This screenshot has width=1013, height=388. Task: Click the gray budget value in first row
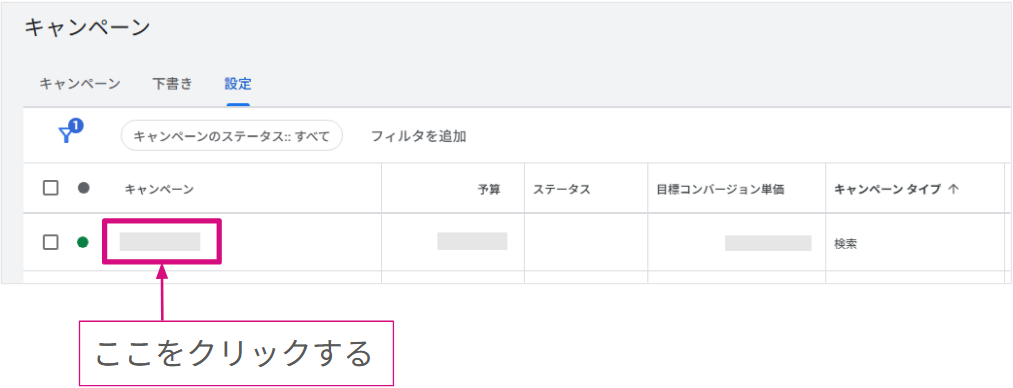(472, 241)
